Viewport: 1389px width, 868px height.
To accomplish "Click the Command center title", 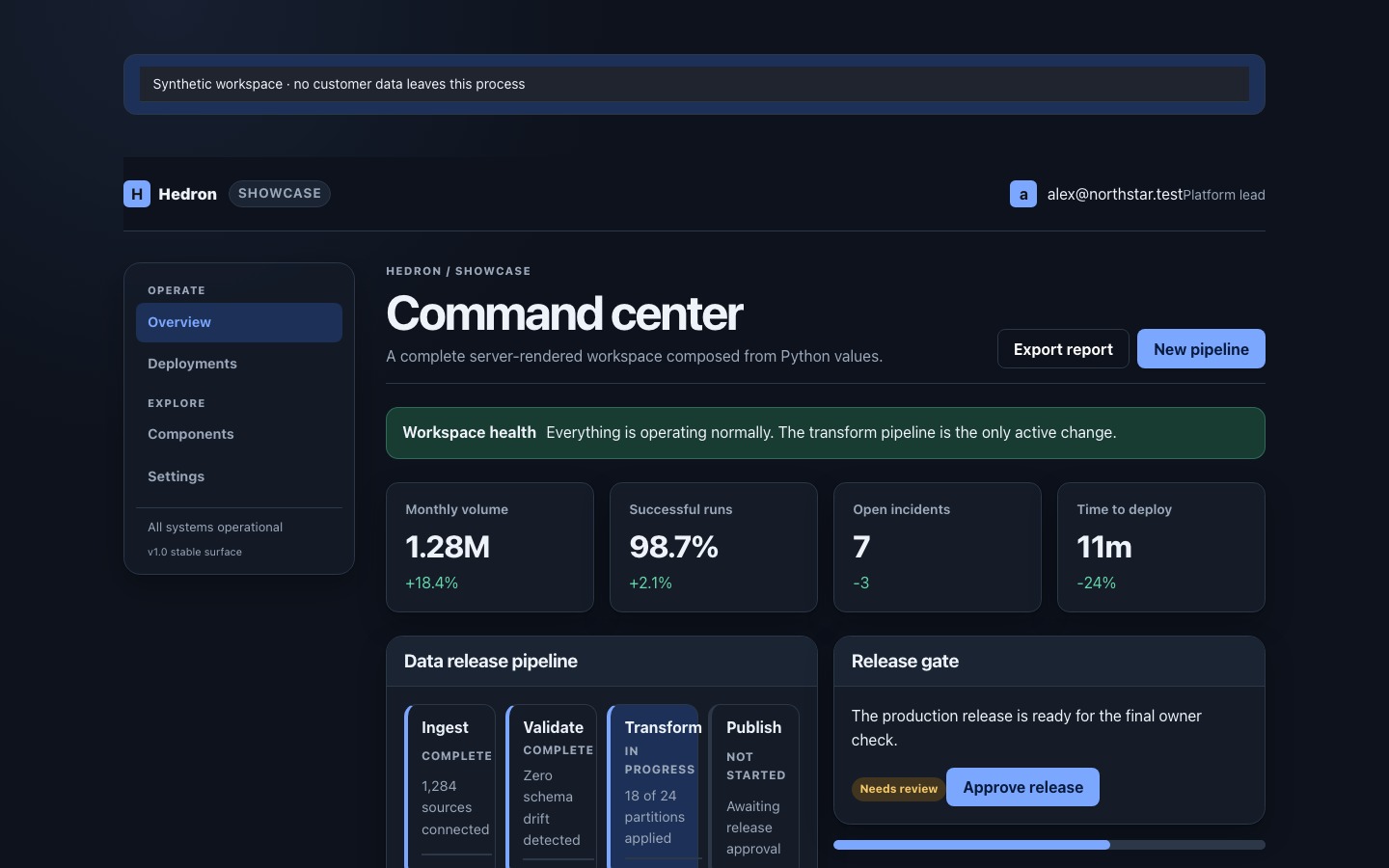I will pos(564,312).
